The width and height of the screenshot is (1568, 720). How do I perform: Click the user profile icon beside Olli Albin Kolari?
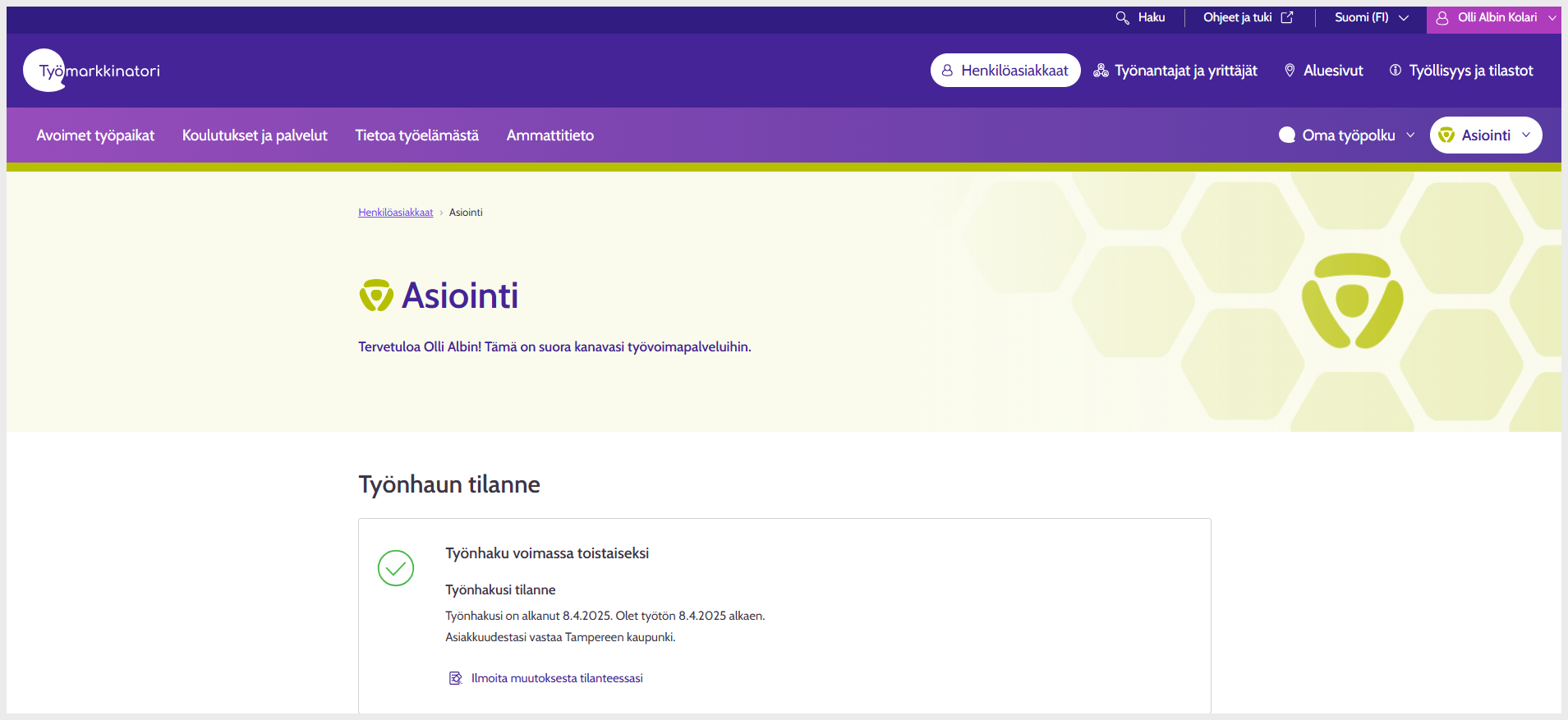pyautogui.click(x=1442, y=17)
